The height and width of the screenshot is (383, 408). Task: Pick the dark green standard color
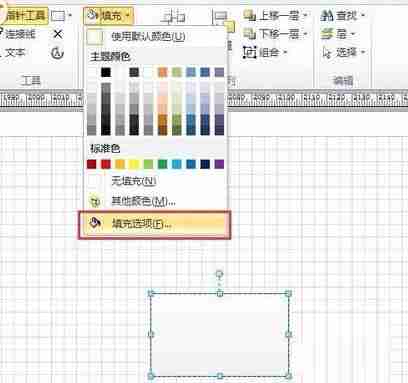coord(162,164)
